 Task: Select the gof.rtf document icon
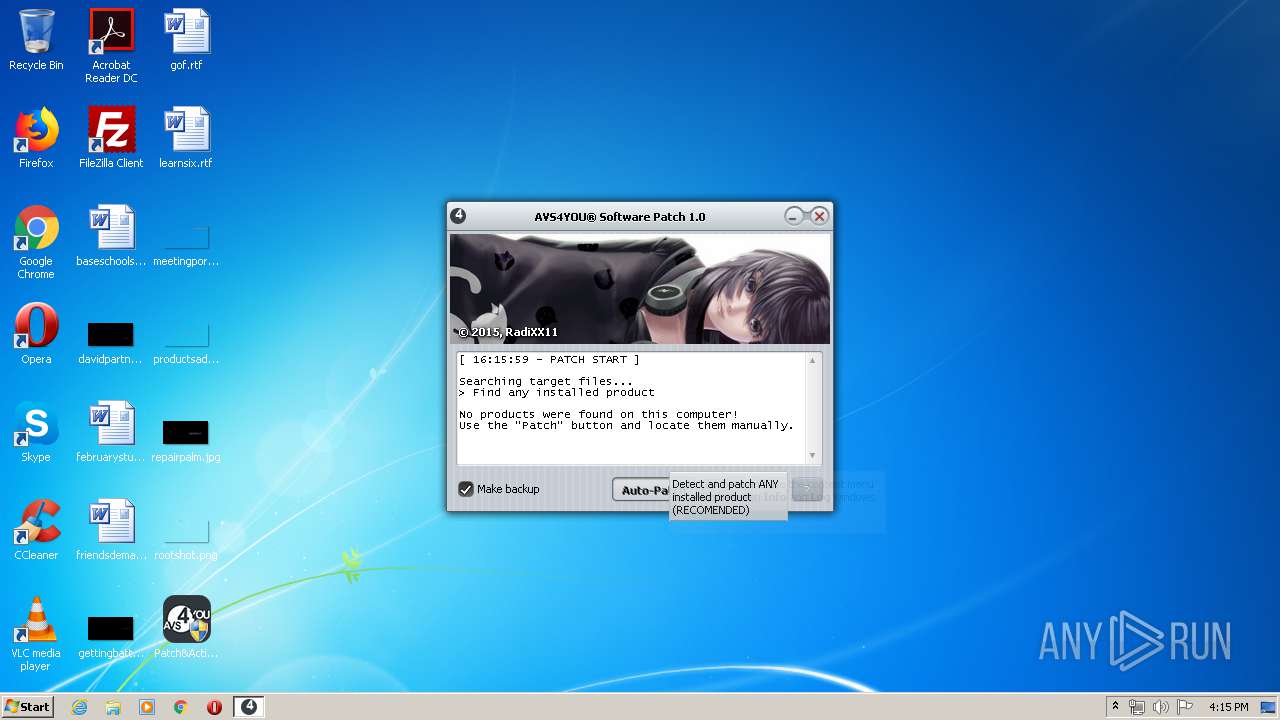coord(186,41)
